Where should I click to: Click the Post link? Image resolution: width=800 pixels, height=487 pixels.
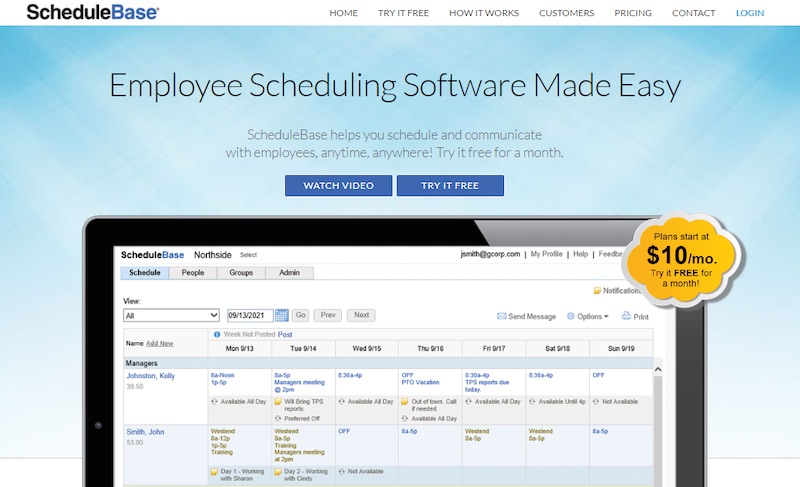tap(285, 335)
